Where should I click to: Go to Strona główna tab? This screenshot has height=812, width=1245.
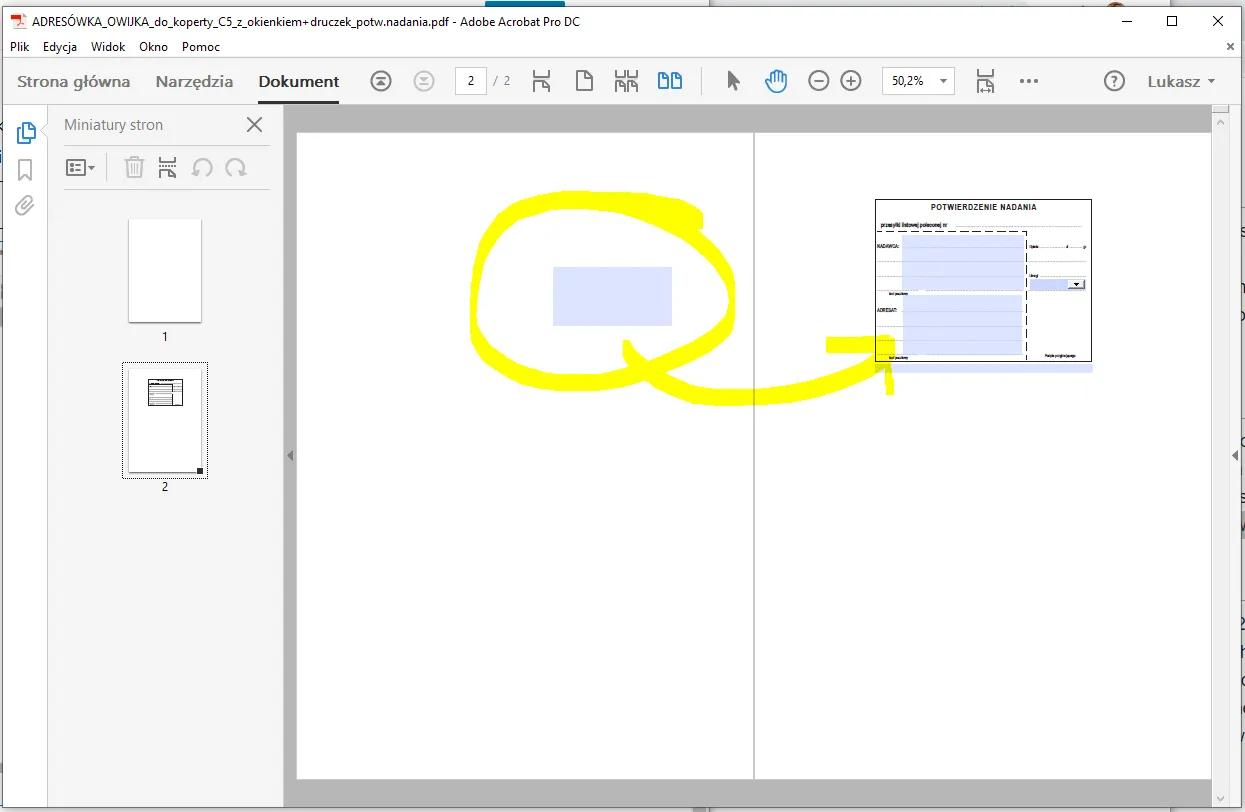pos(74,82)
